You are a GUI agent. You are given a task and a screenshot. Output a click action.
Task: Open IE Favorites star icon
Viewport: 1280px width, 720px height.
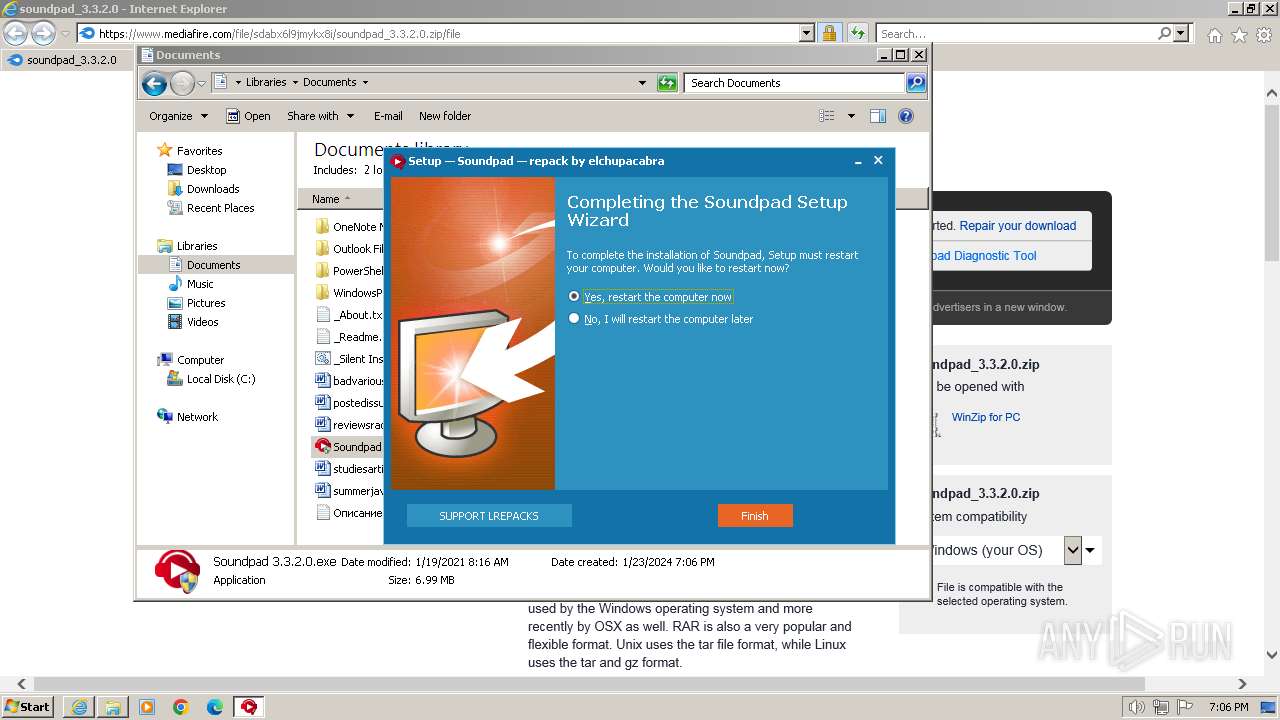pyautogui.click(x=1240, y=35)
